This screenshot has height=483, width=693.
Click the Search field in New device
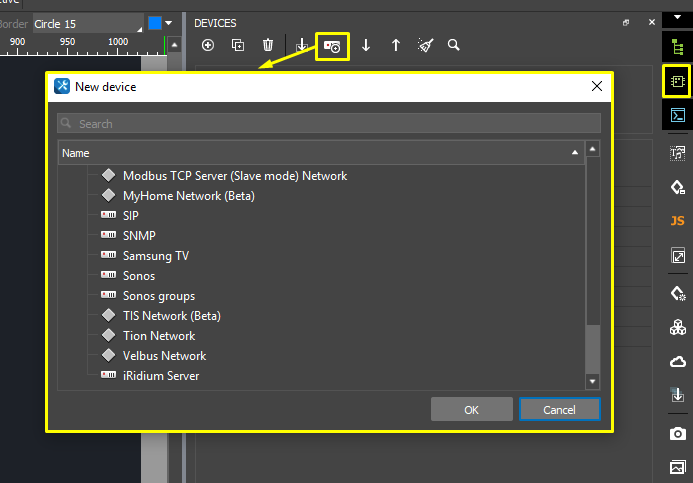[329, 123]
